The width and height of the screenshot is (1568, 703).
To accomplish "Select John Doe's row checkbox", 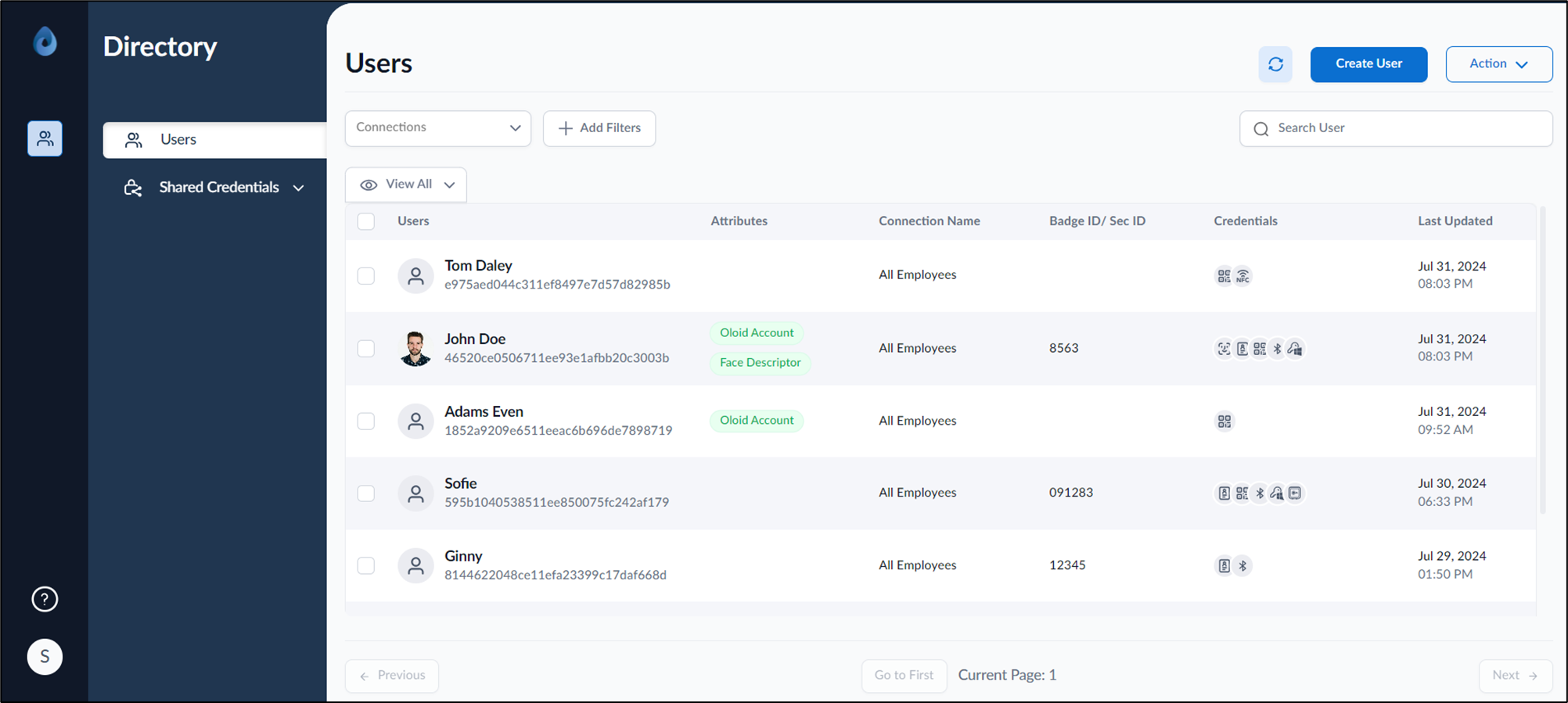I will point(365,349).
